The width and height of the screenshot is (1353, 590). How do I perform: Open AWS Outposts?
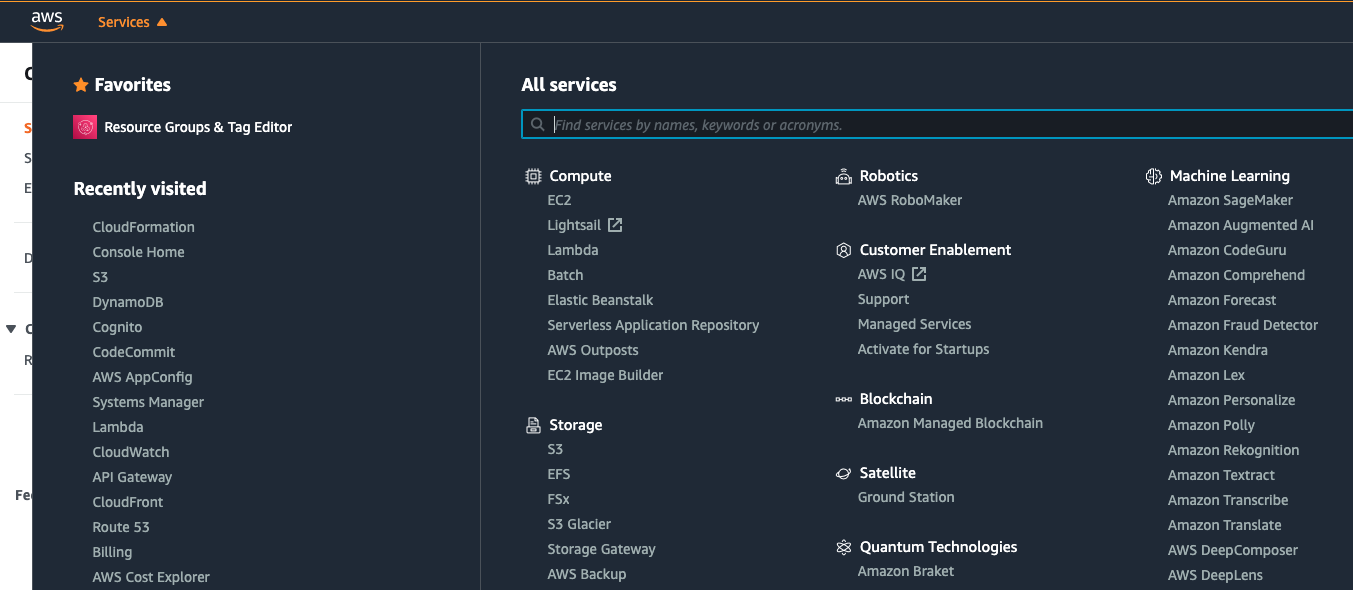(x=593, y=350)
